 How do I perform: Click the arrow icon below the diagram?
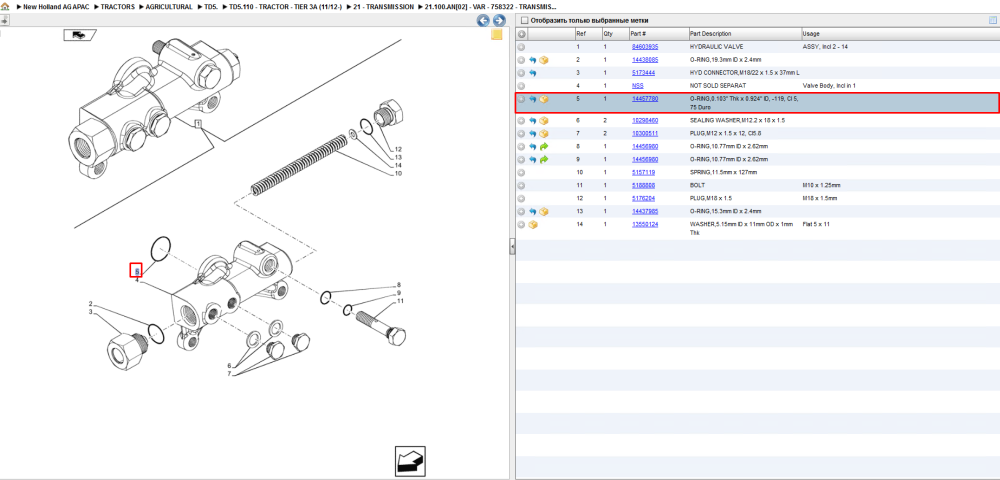click(410, 460)
